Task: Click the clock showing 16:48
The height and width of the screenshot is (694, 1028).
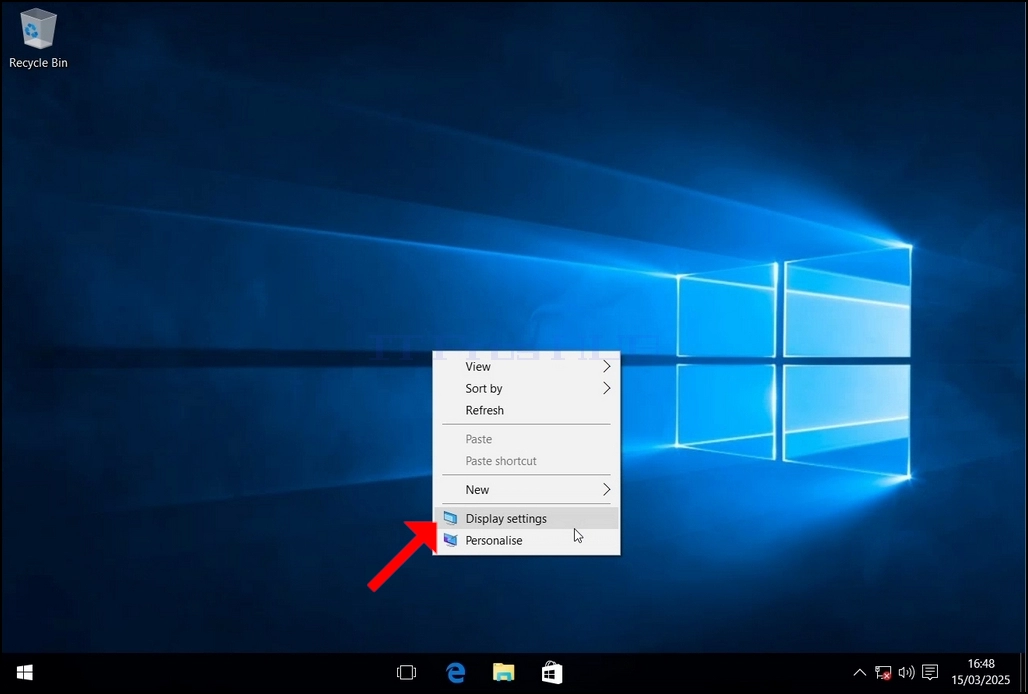Action: tap(981, 672)
